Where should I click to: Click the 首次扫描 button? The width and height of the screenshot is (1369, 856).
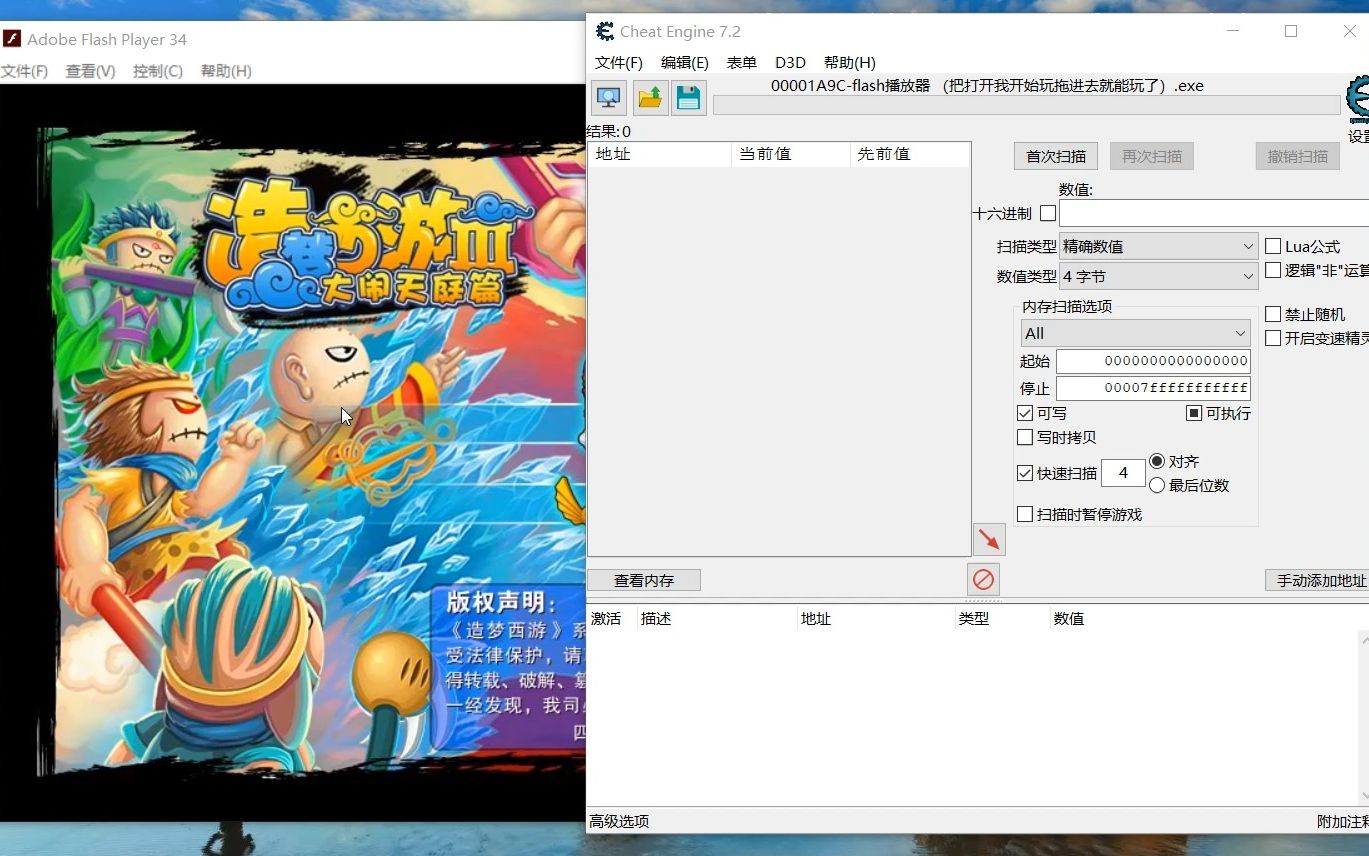tap(1056, 156)
